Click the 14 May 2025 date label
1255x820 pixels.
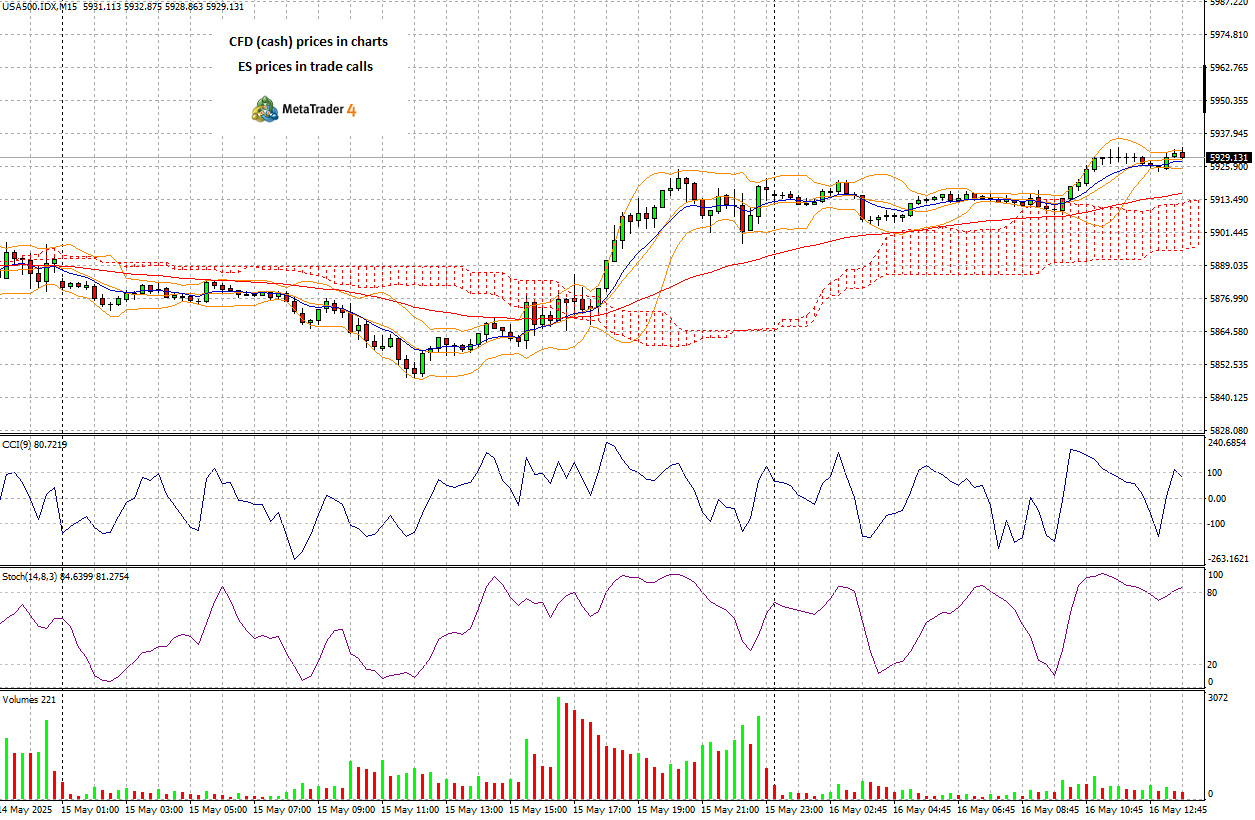26,809
